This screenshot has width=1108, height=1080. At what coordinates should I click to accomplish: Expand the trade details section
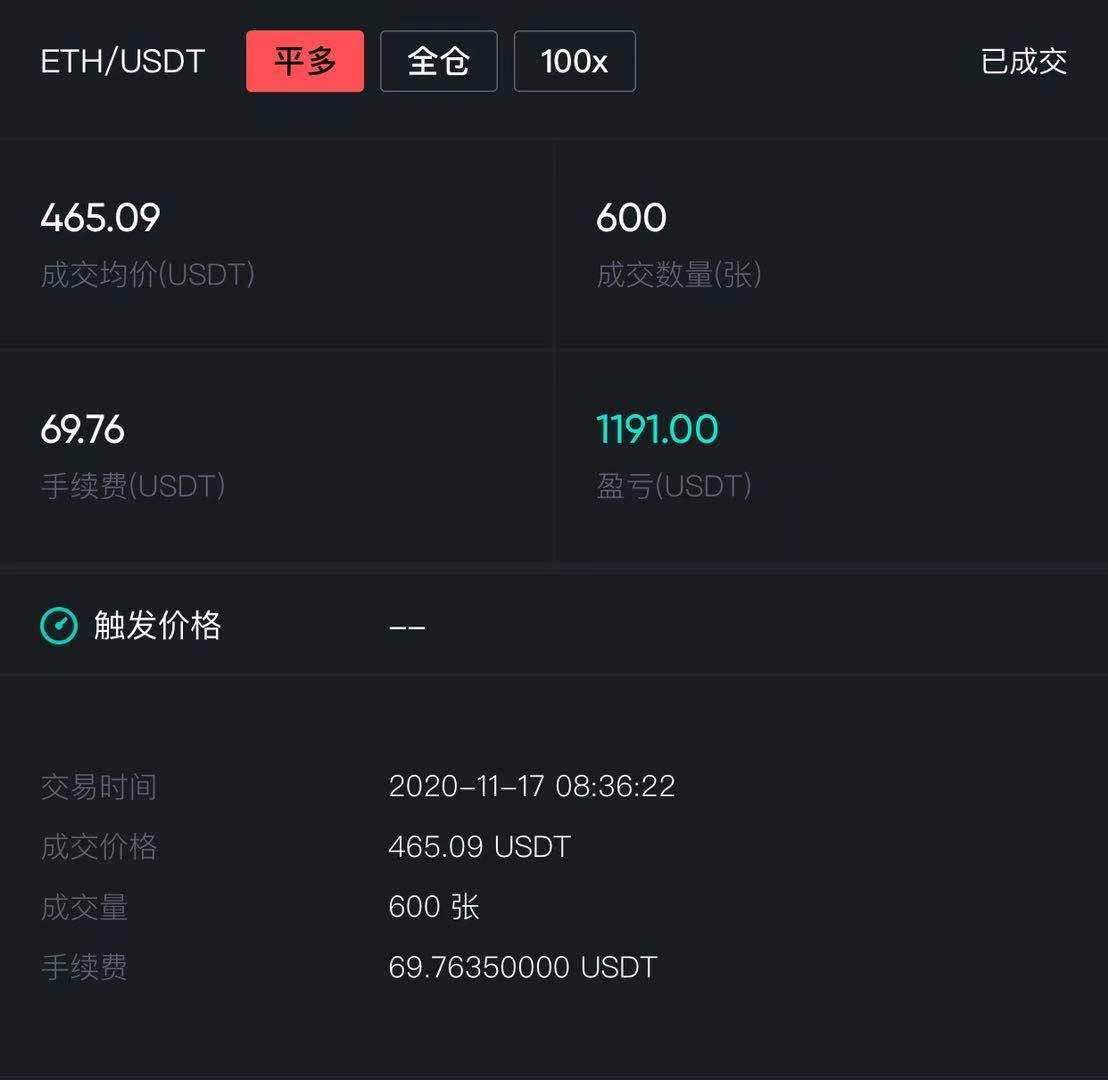[554, 875]
